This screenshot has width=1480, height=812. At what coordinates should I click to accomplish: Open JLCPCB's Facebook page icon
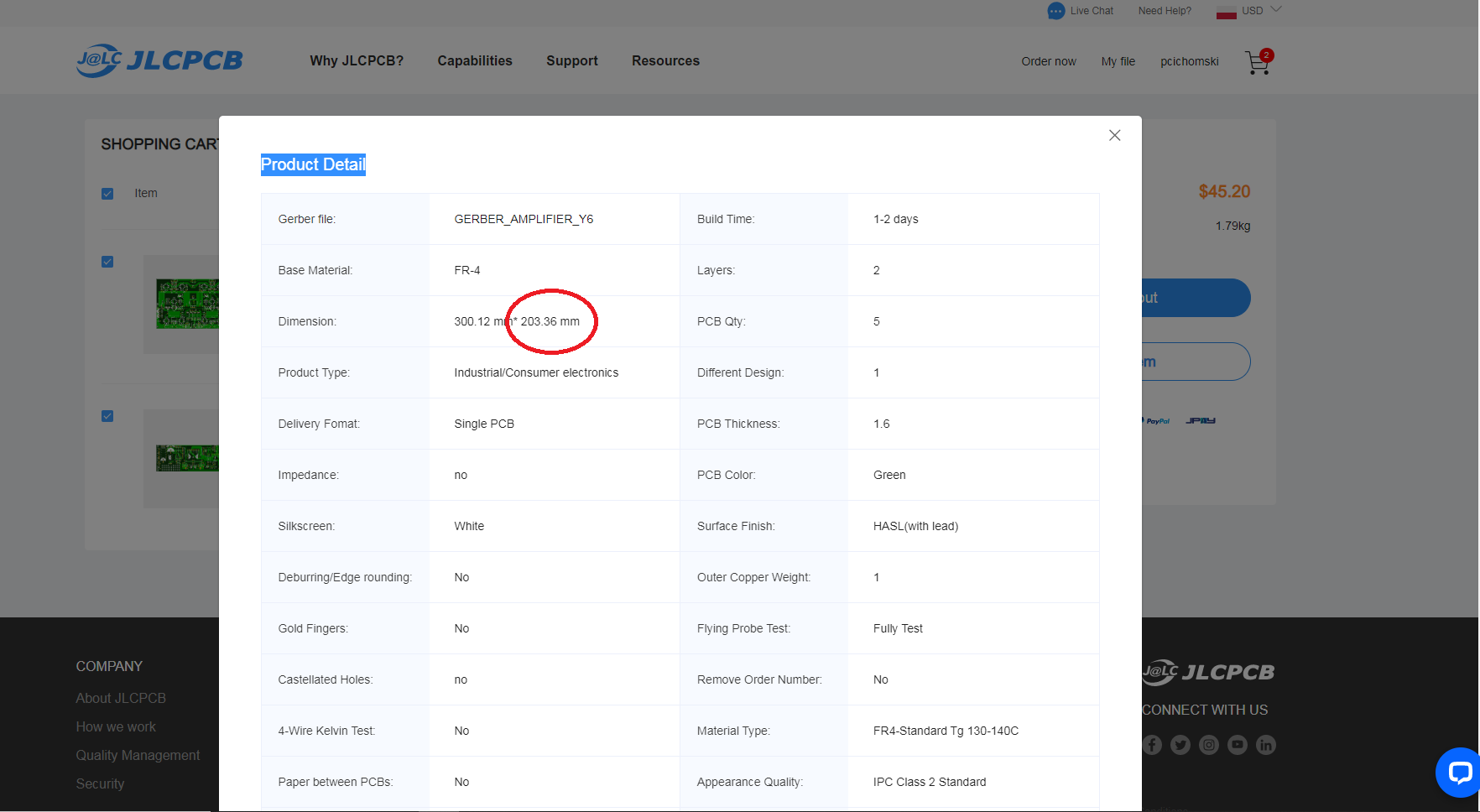[1152, 745]
